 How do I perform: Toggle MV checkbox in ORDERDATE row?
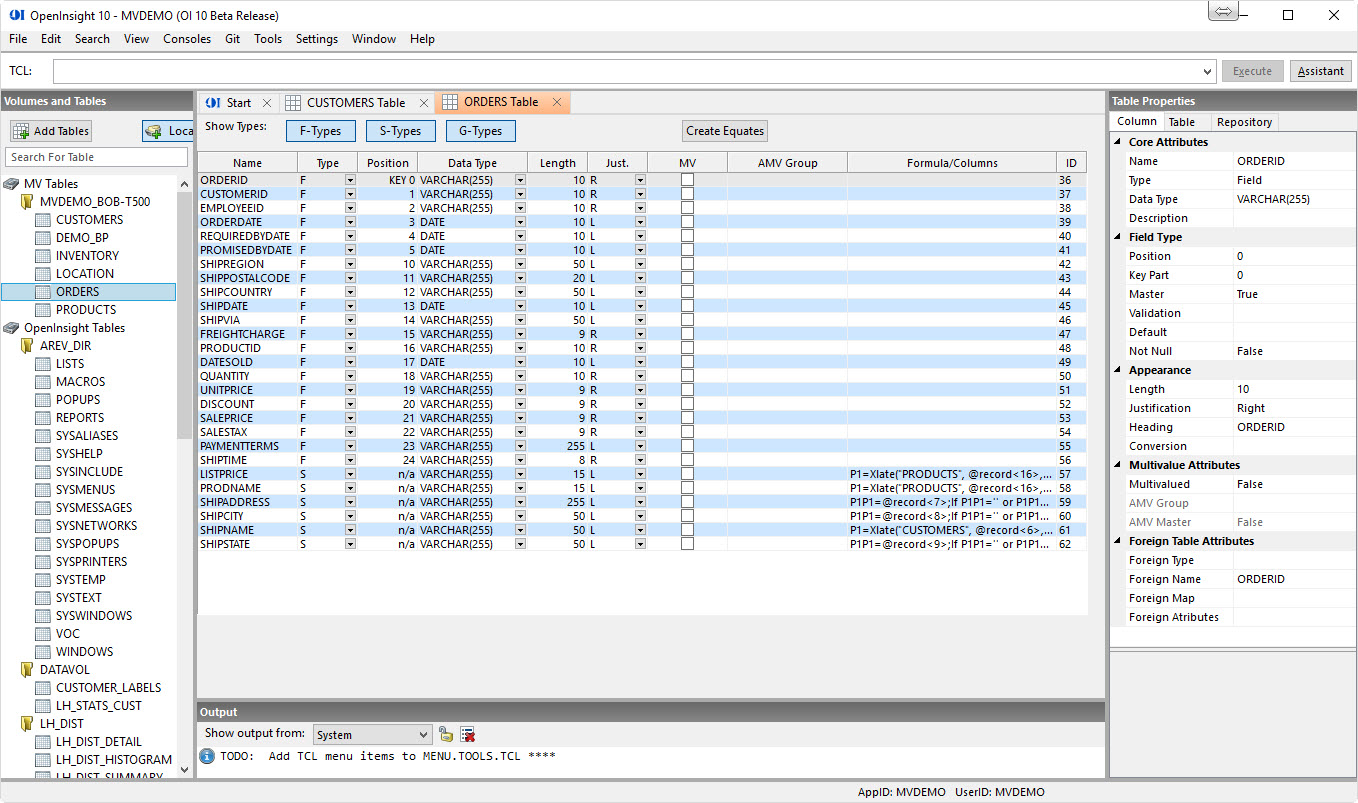tap(687, 222)
